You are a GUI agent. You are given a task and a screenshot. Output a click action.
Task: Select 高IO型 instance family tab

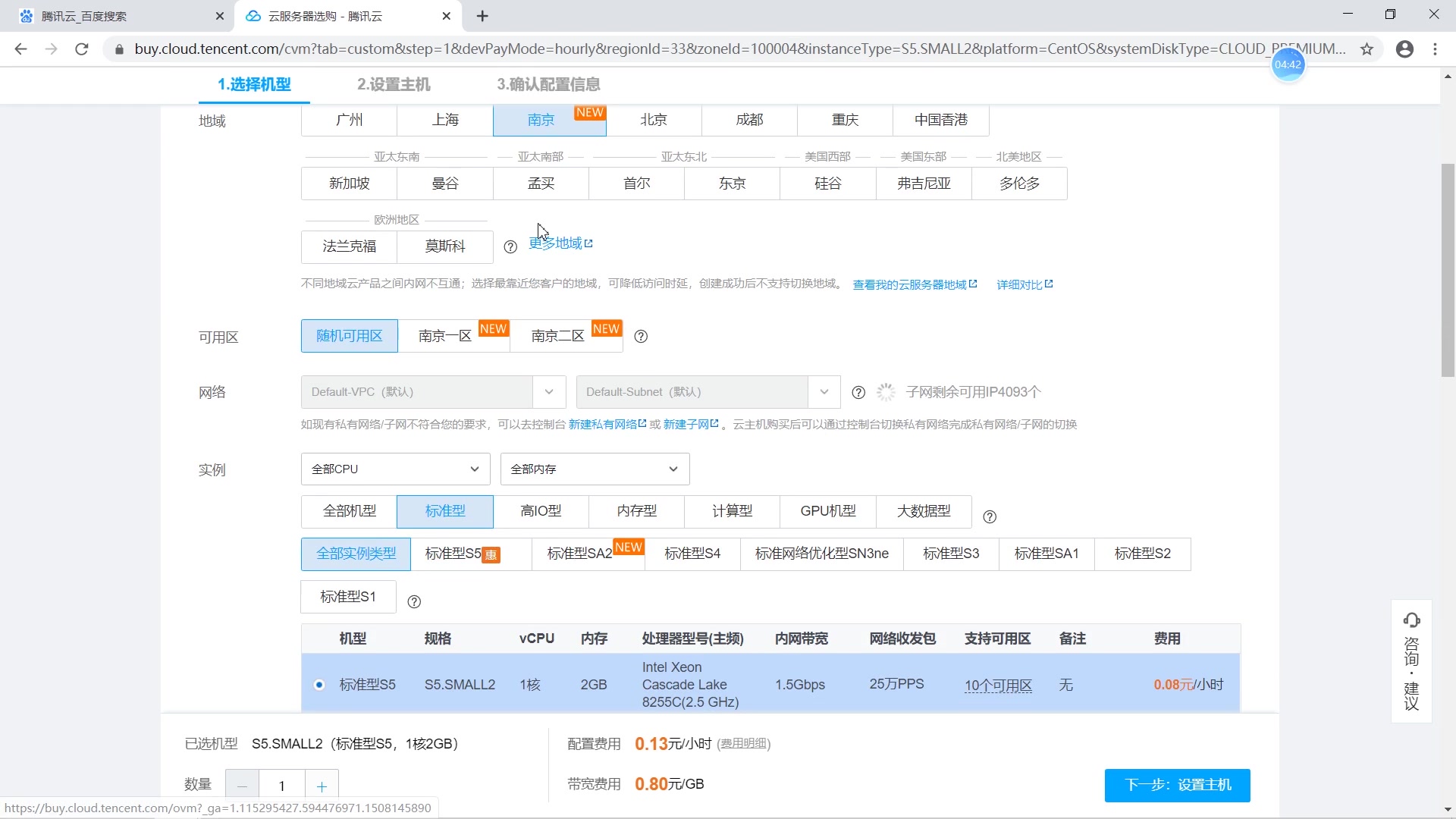click(x=541, y=511)
